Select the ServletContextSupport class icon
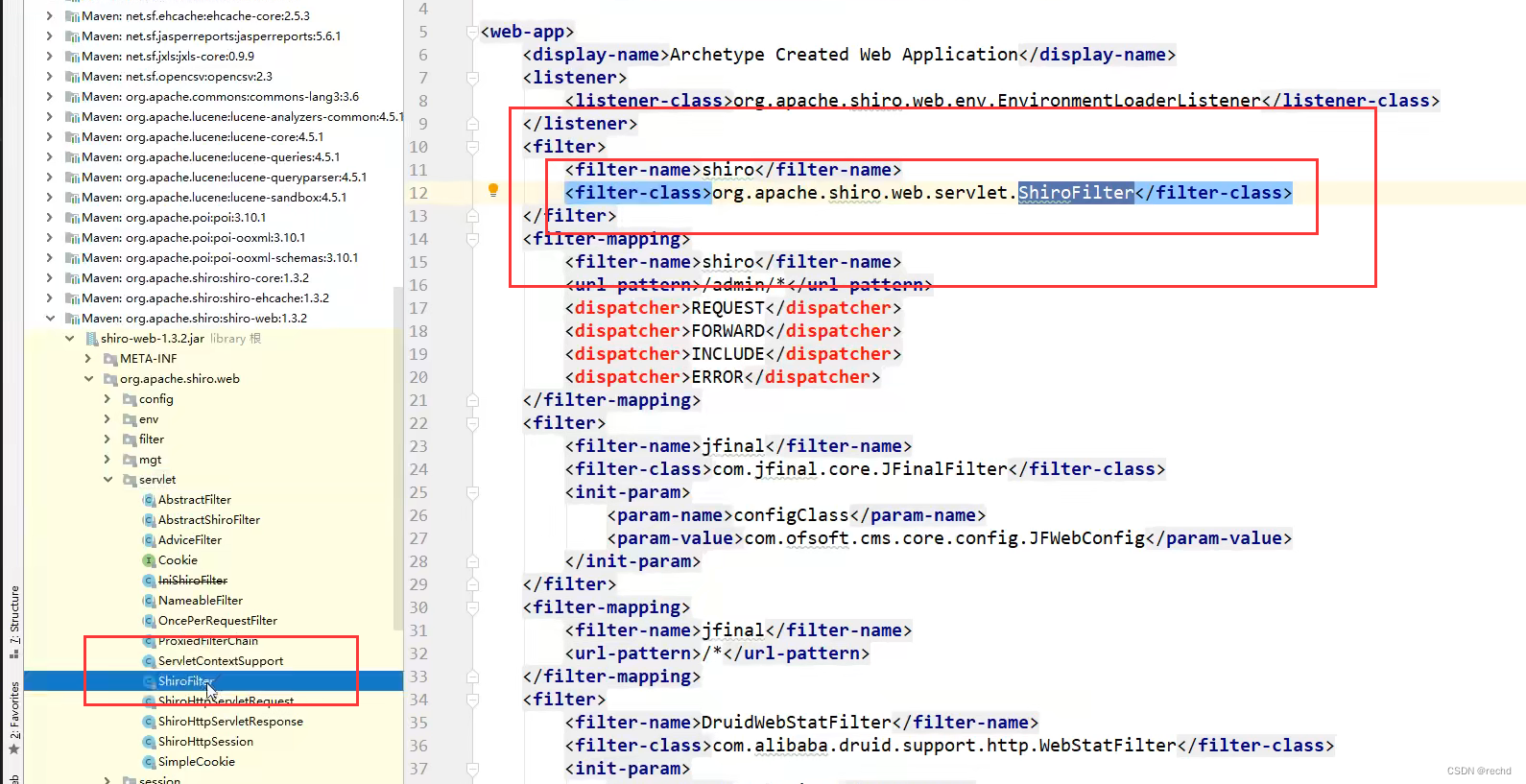This screenshot has height=784, width=1526. pyautogui.click(x=149, y=661)
